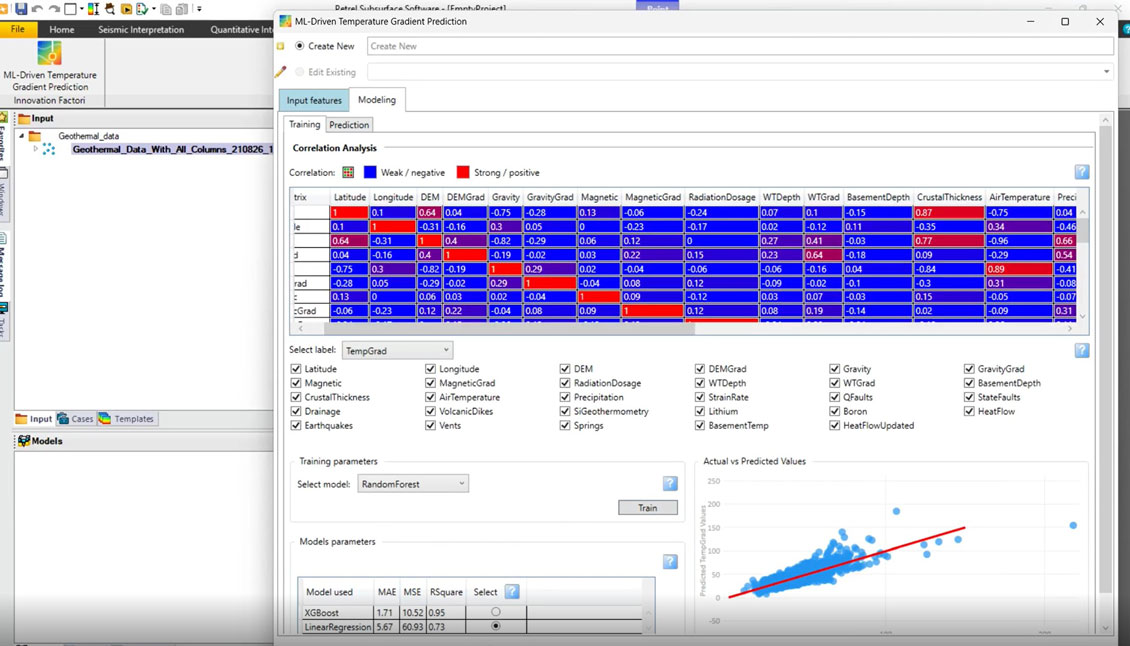Viewport: 1130px width, 646px height.
Task: Toggle the BasementTemp checkbox
Action: 700,426
